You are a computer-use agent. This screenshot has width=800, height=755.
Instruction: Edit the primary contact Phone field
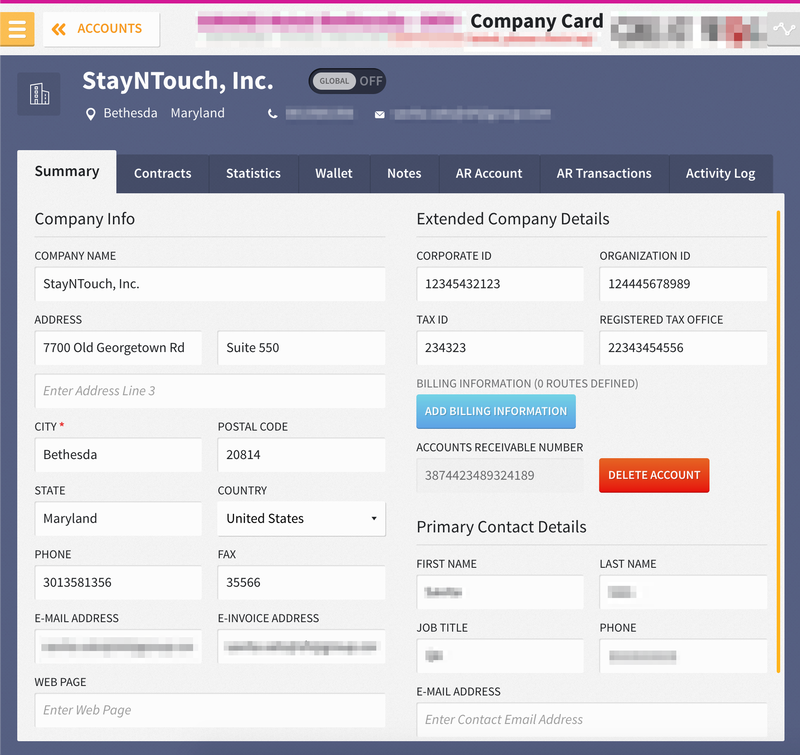683,656
